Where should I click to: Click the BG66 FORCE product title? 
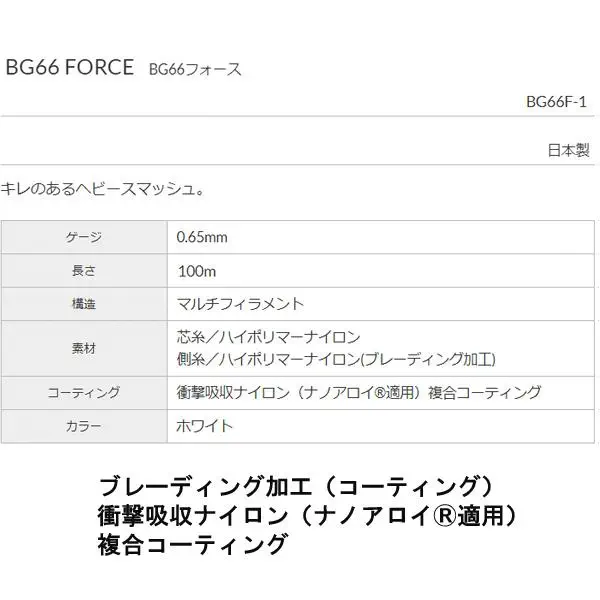pyautogui.click(x=70, y=67)
